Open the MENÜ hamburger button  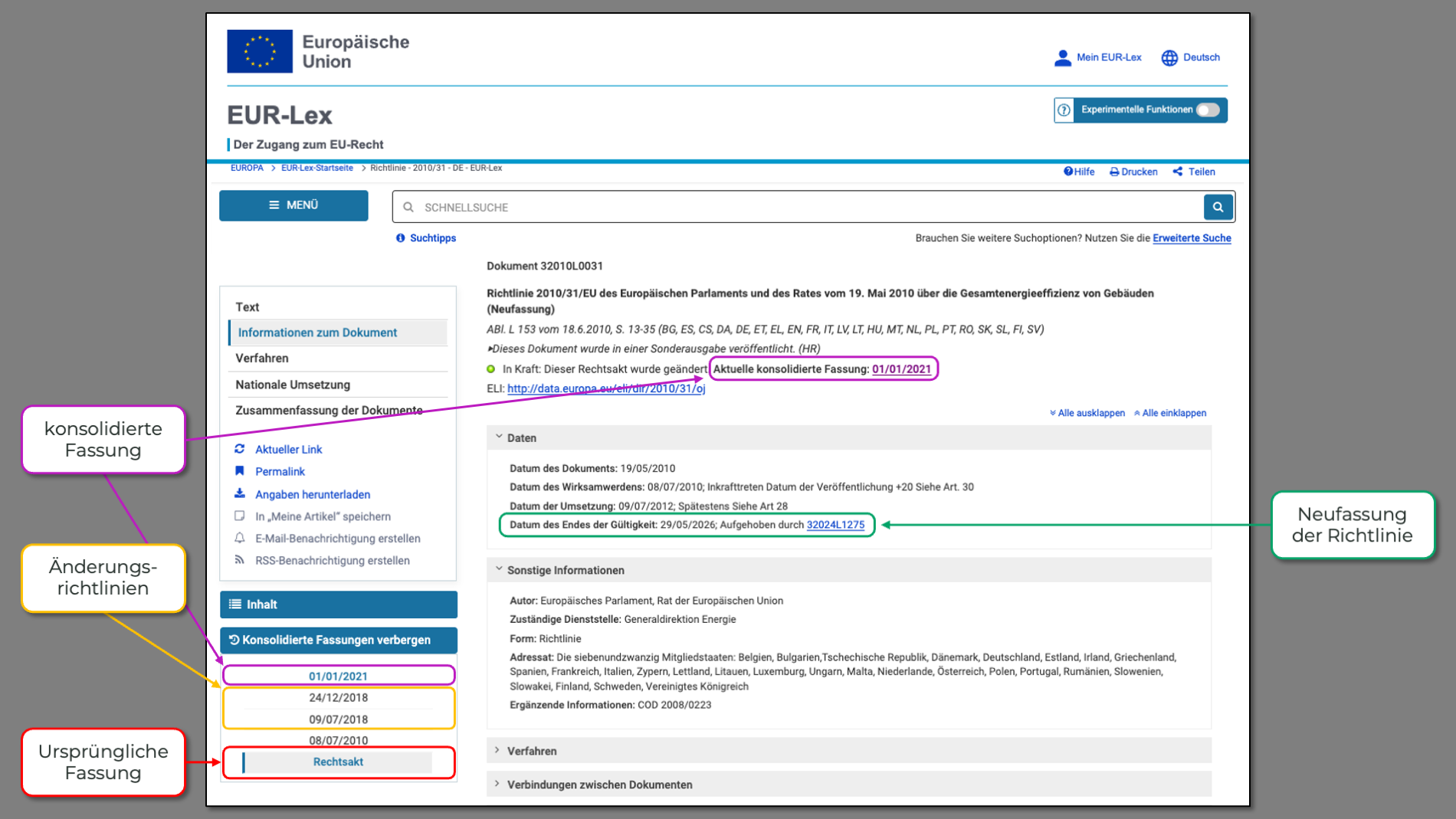pyautogui.click(x=293, y=205)
